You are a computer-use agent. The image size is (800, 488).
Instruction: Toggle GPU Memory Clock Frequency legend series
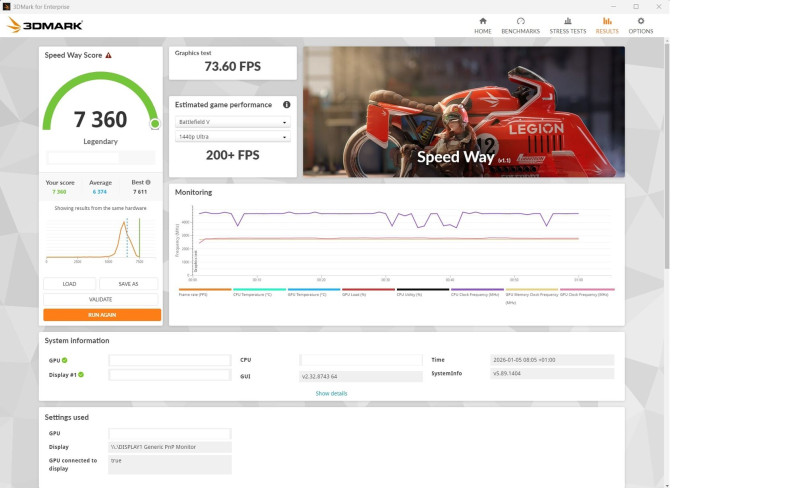tap(532, 296)
